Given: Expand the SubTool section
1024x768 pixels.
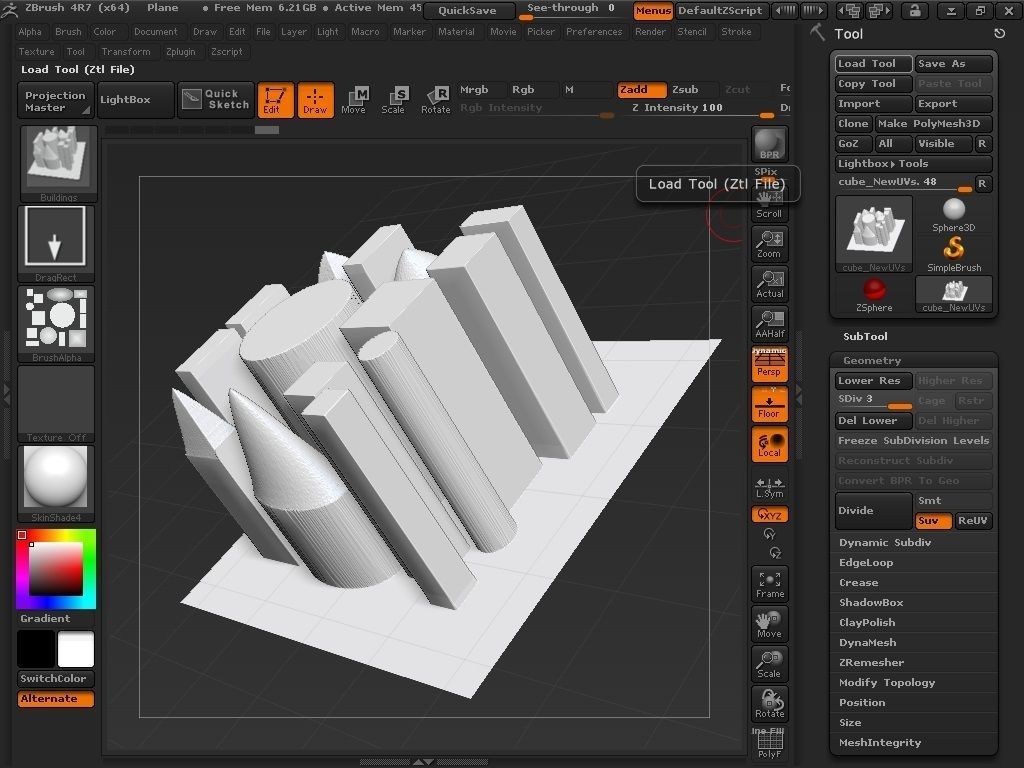Looking at the screenshot, I should [x=865, y=336].
